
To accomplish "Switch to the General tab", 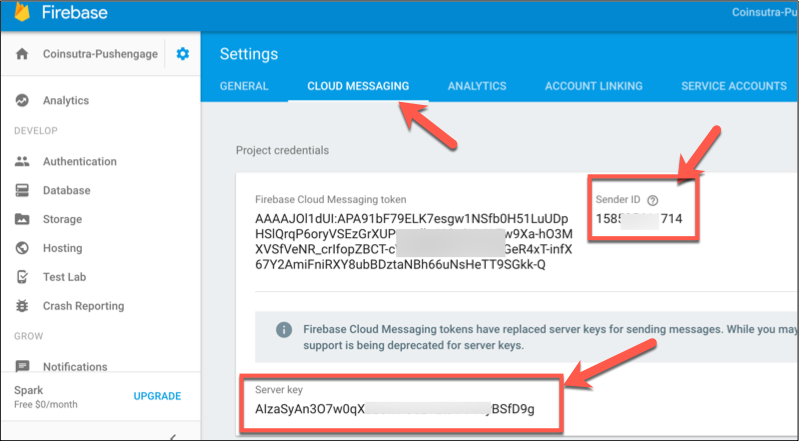I will tap(244, 86).
